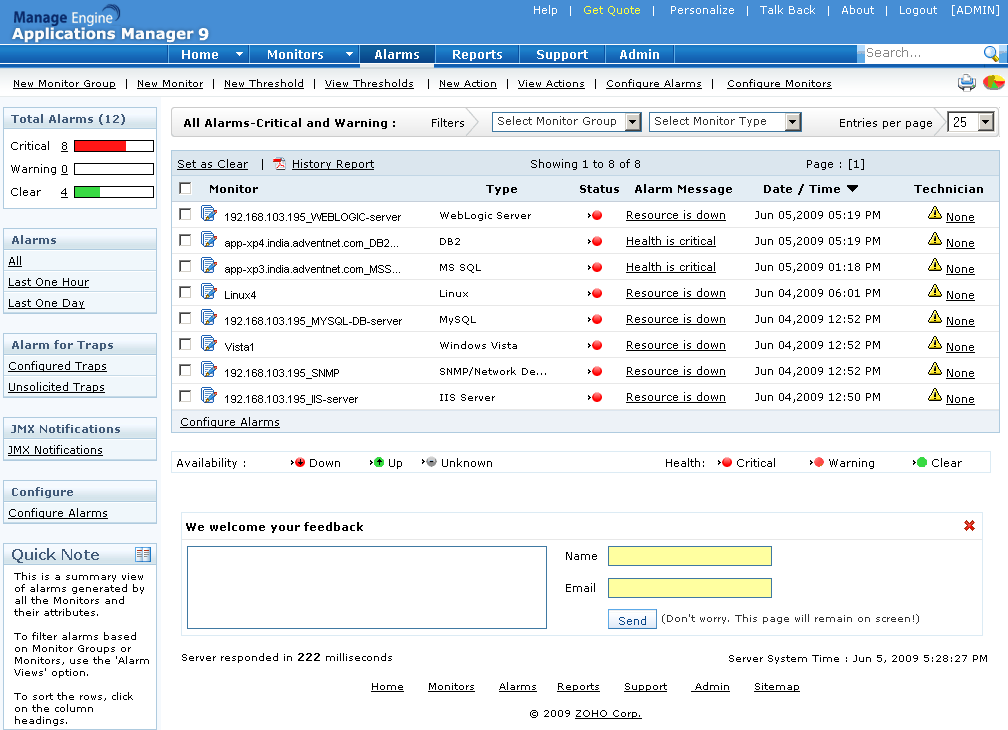The height and width of the screenshot is (730, 1008).
Task: Go to the Admin tab
Action: coord(639,55)
